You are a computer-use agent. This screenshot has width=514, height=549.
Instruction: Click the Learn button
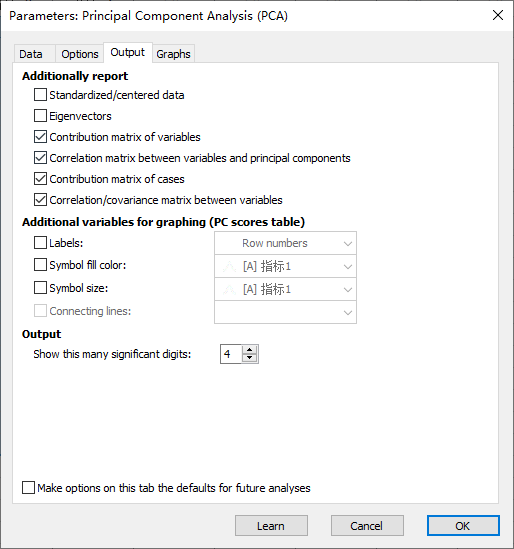271,526
